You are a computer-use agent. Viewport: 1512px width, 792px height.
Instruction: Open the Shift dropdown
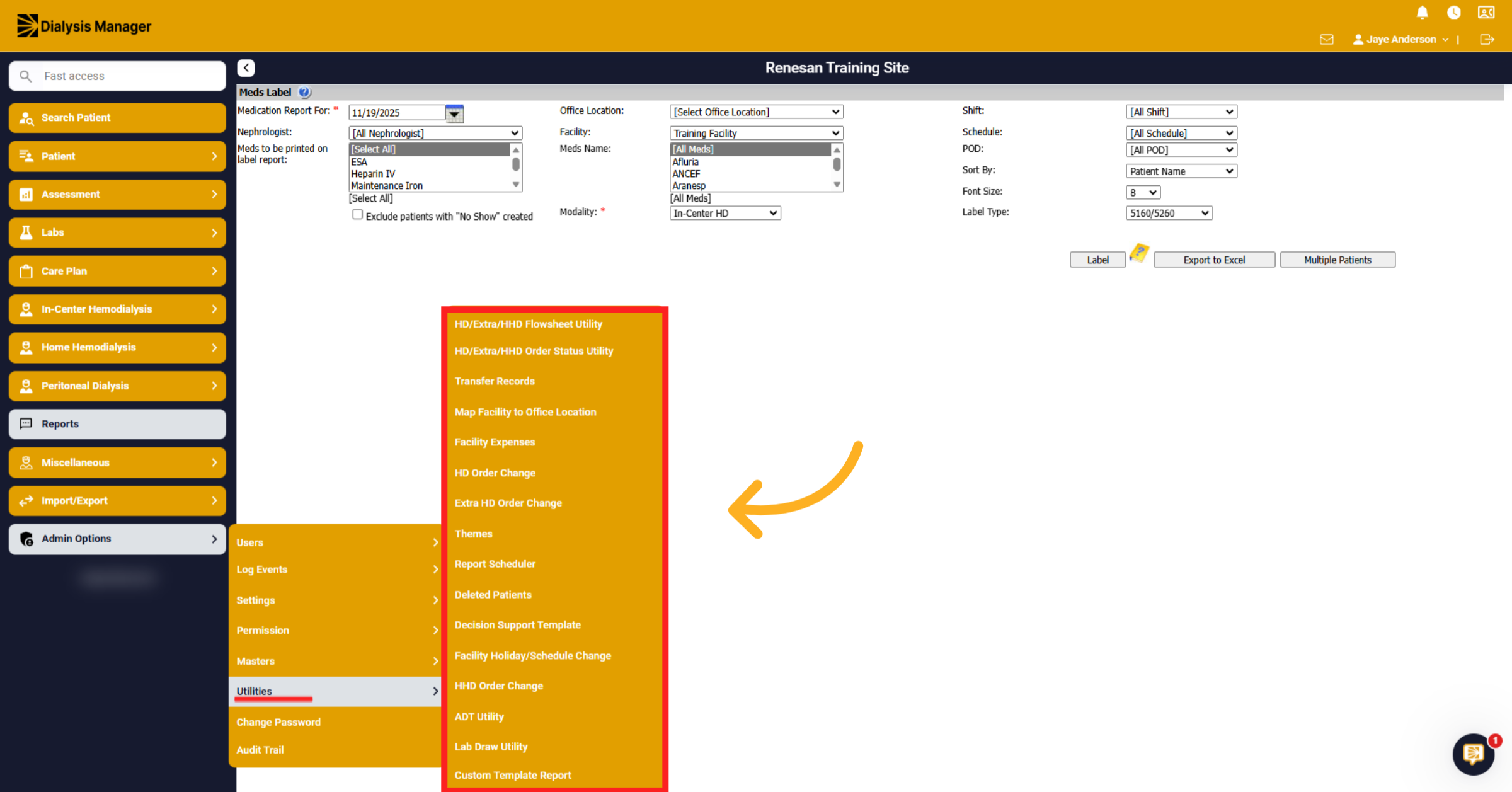point(1181,112)
